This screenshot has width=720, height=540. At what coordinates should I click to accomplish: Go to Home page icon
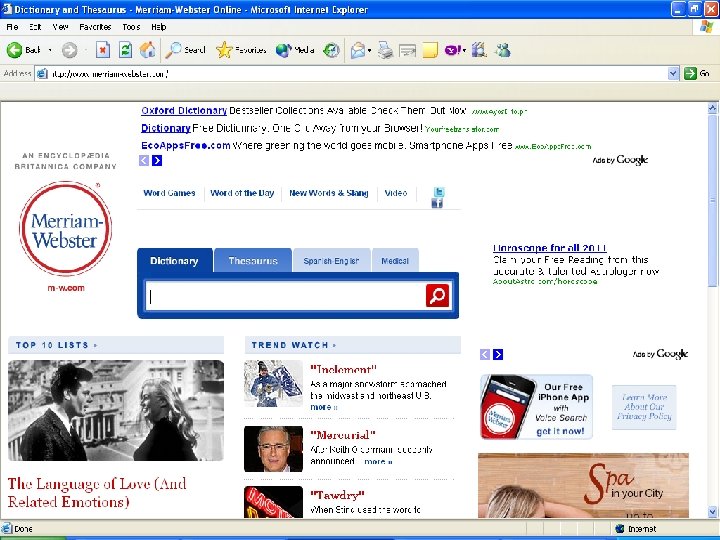tap(148, 50)
